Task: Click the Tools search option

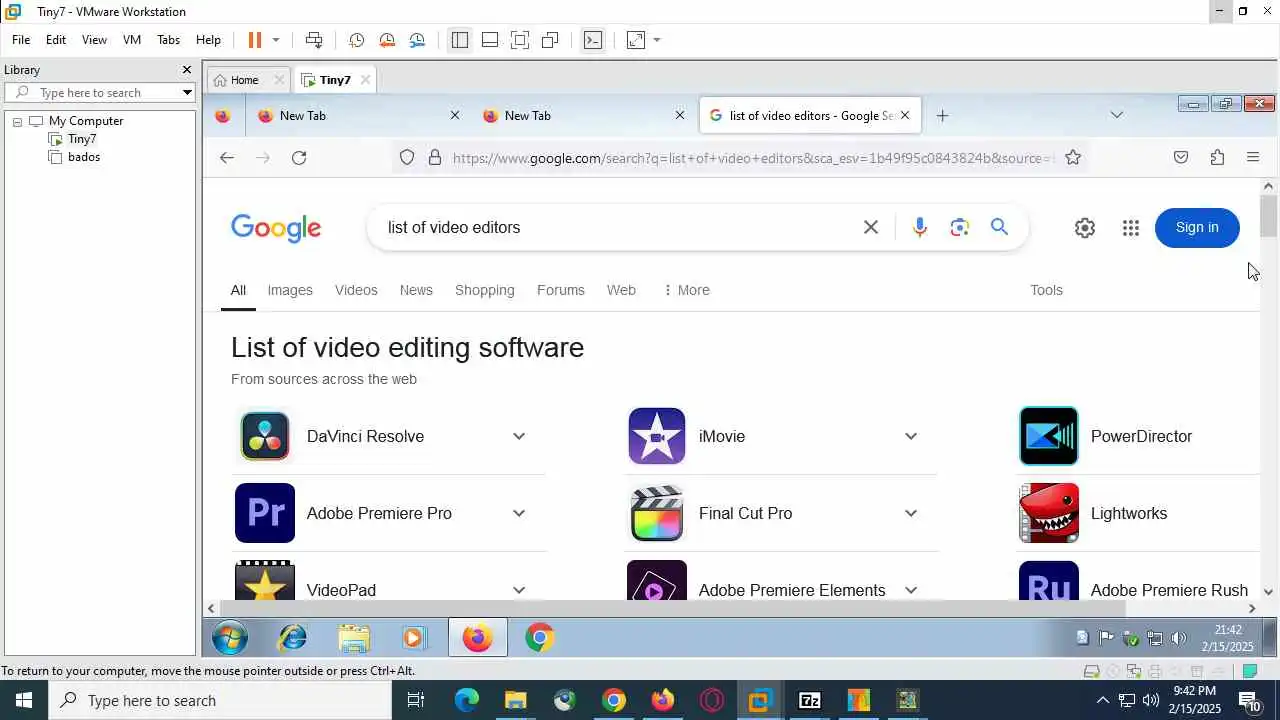Action: [1046, 290]
